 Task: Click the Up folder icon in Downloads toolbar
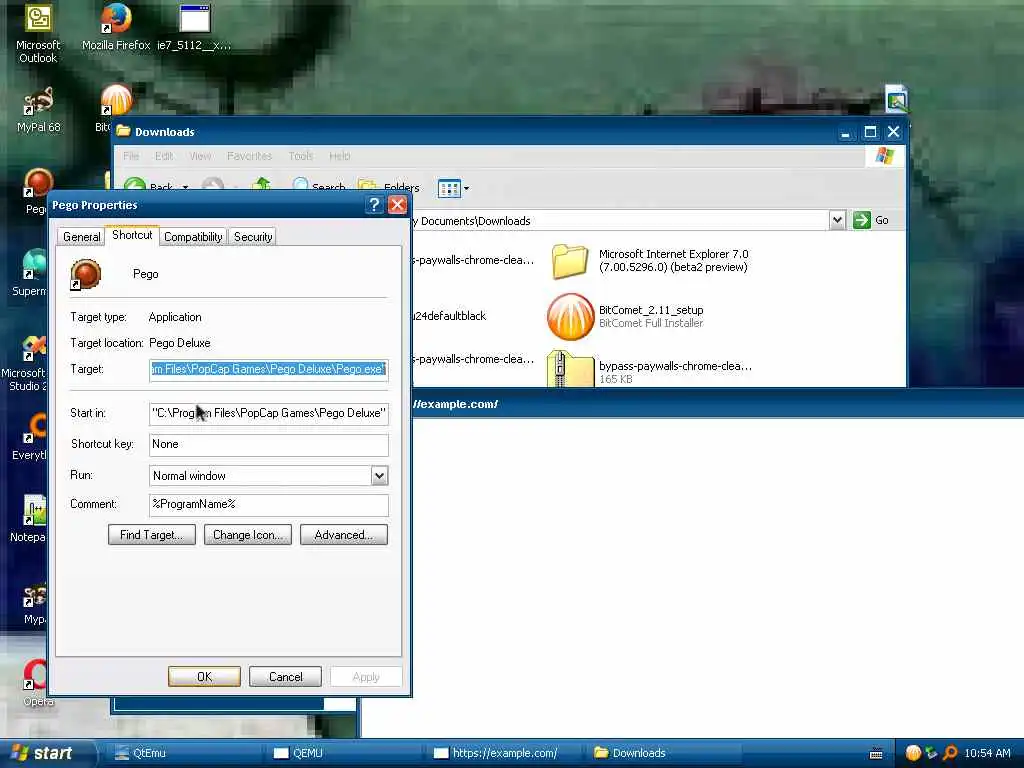coord(261,185)
